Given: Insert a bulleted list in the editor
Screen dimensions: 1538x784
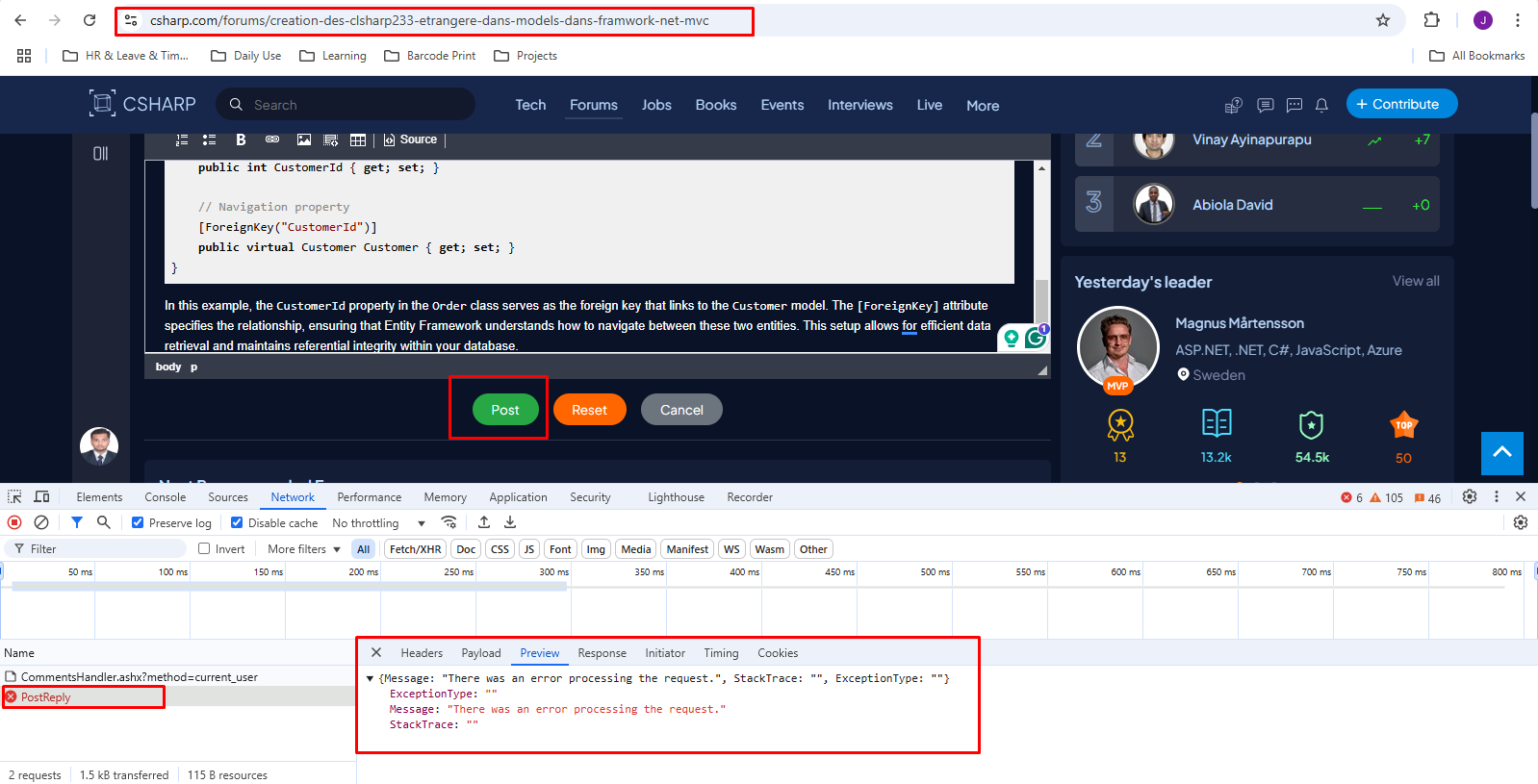Looking at the screenshot, I should (x=209, y=139).
